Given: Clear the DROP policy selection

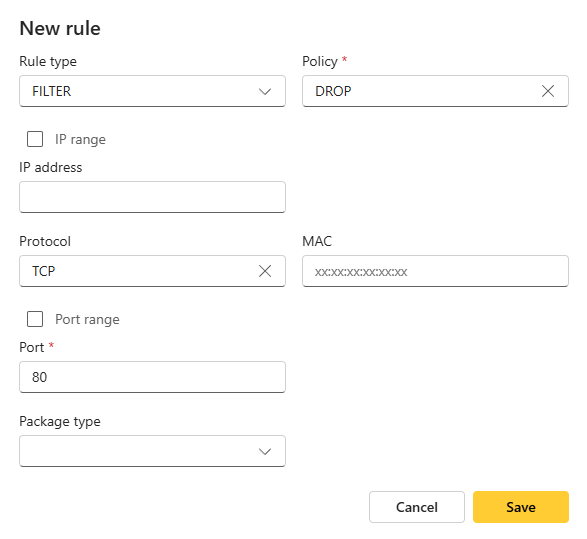Looking at the screenshot, I should (x=548, y=91).
